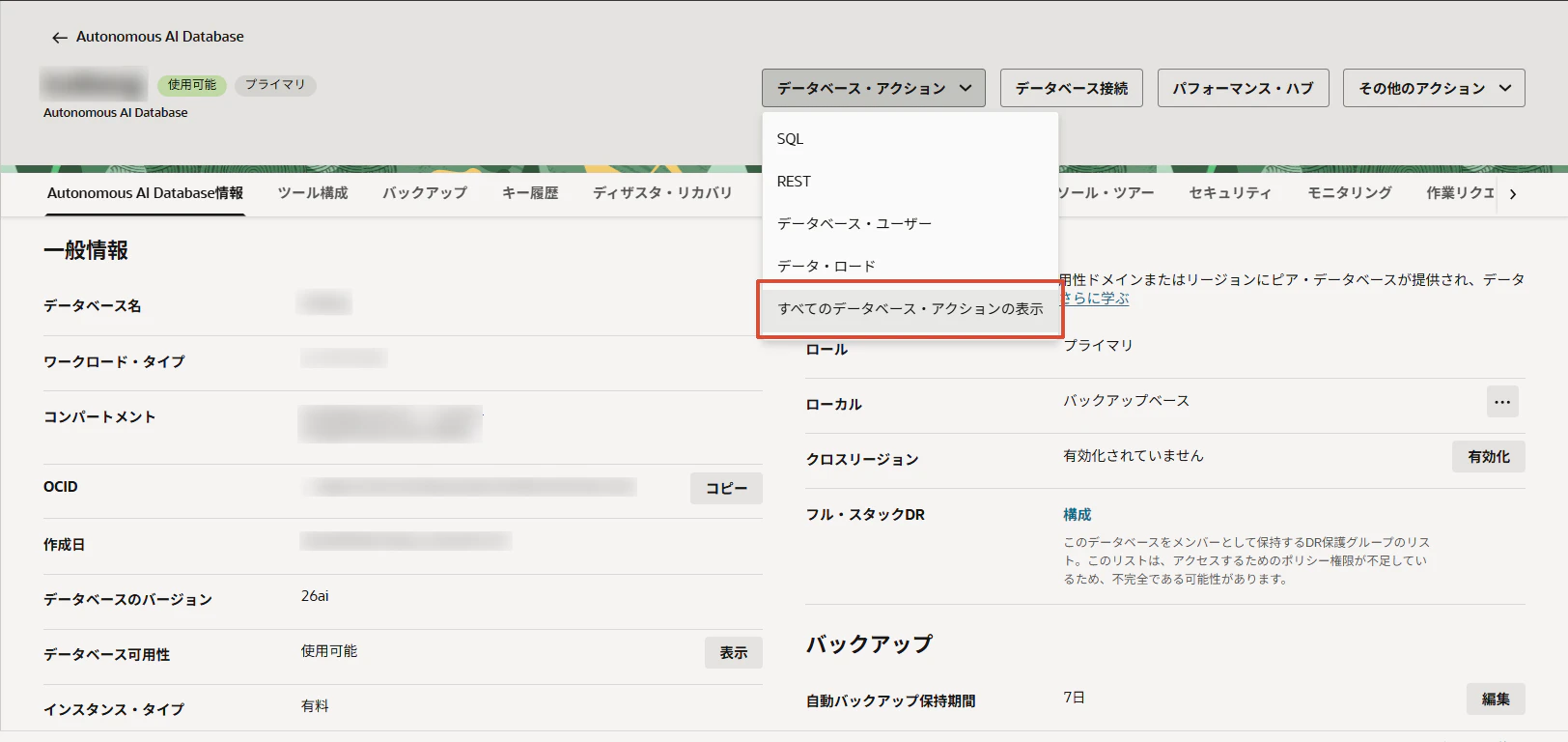
Task: Click the バックアップ section heading
Action: coord(870,644)
